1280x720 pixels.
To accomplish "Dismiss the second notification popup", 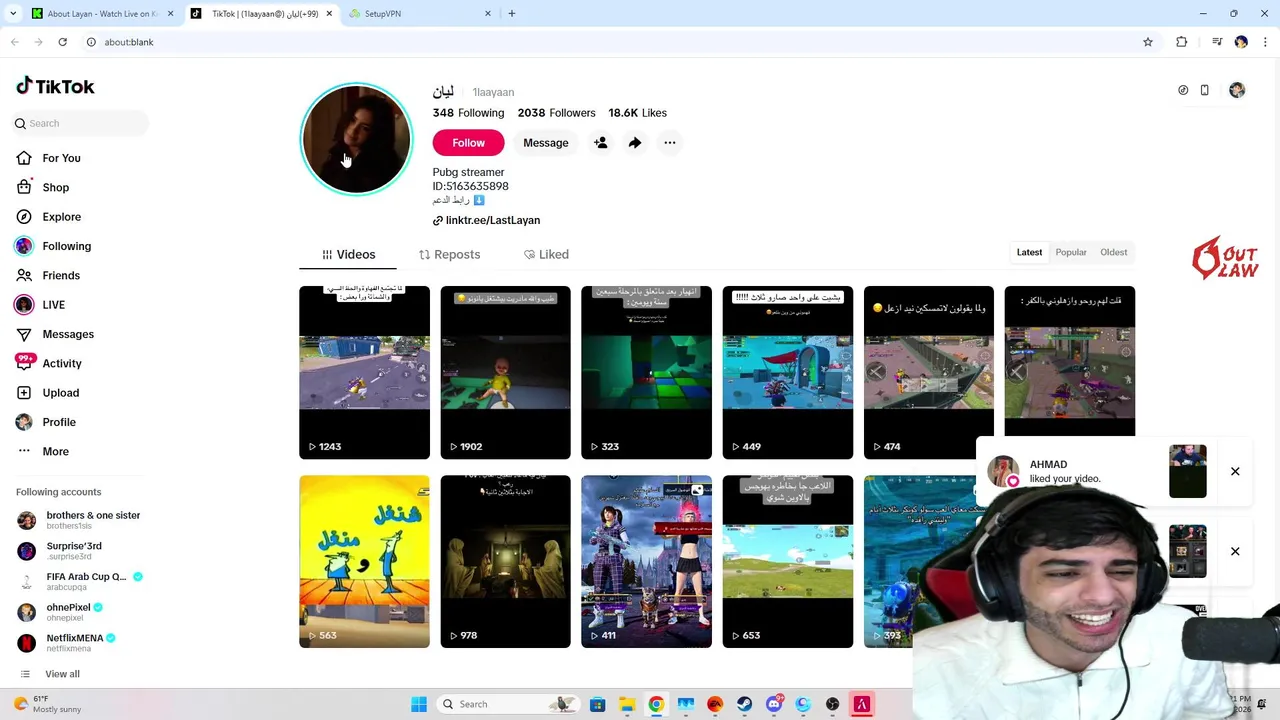I will click(x=1235, y=551).
